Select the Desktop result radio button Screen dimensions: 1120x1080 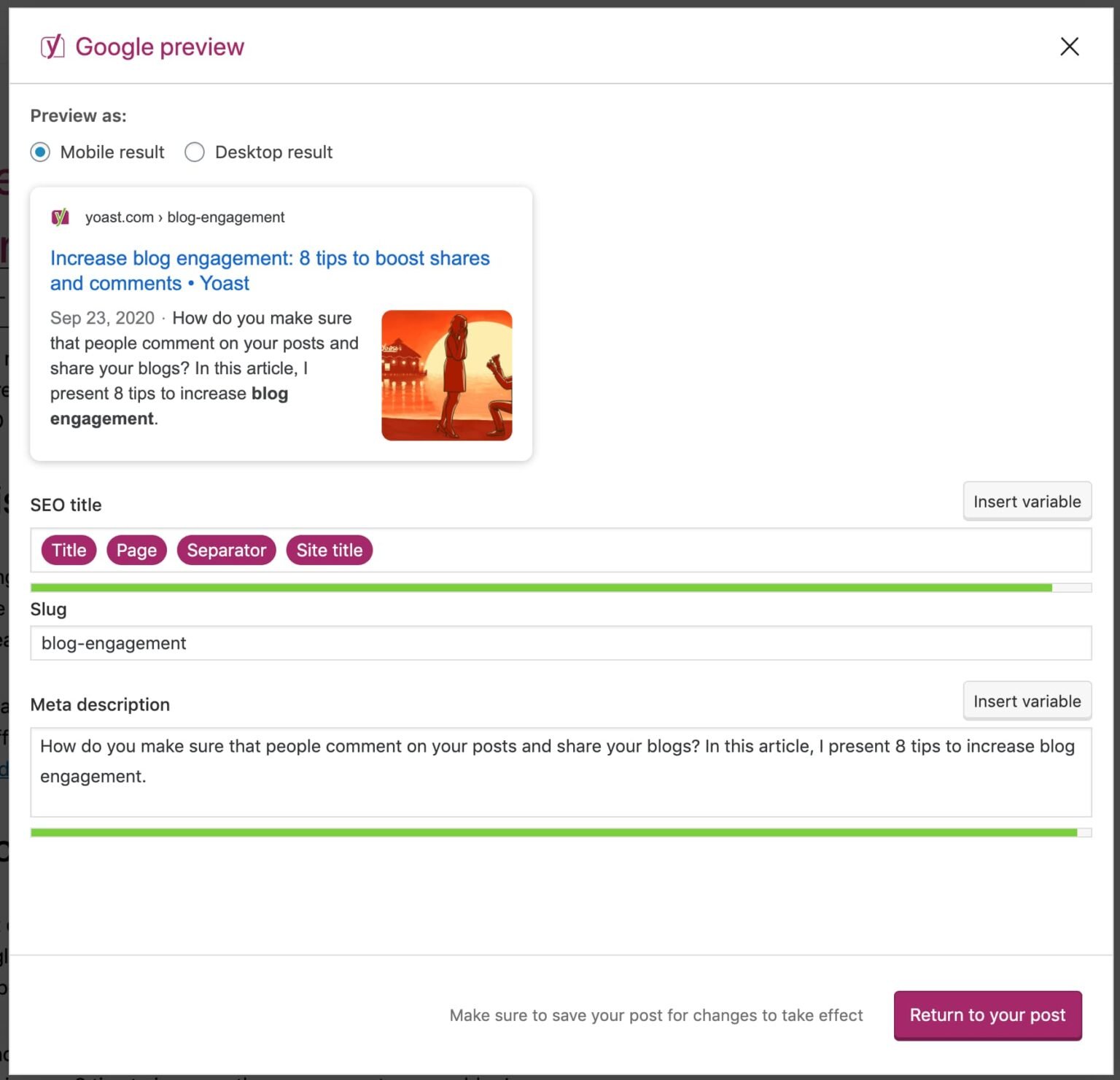click(x=194, y=152)
